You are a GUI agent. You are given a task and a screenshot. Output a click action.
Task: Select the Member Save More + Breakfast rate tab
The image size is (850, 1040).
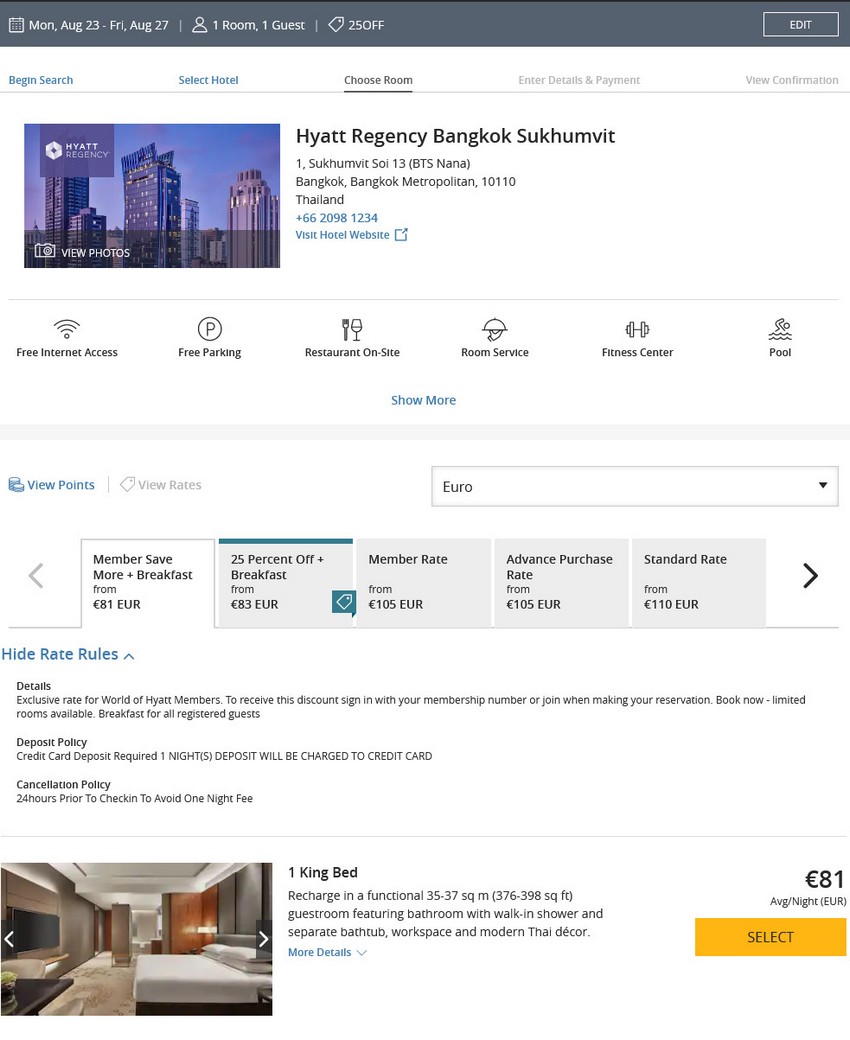click(x=148, y=582)
